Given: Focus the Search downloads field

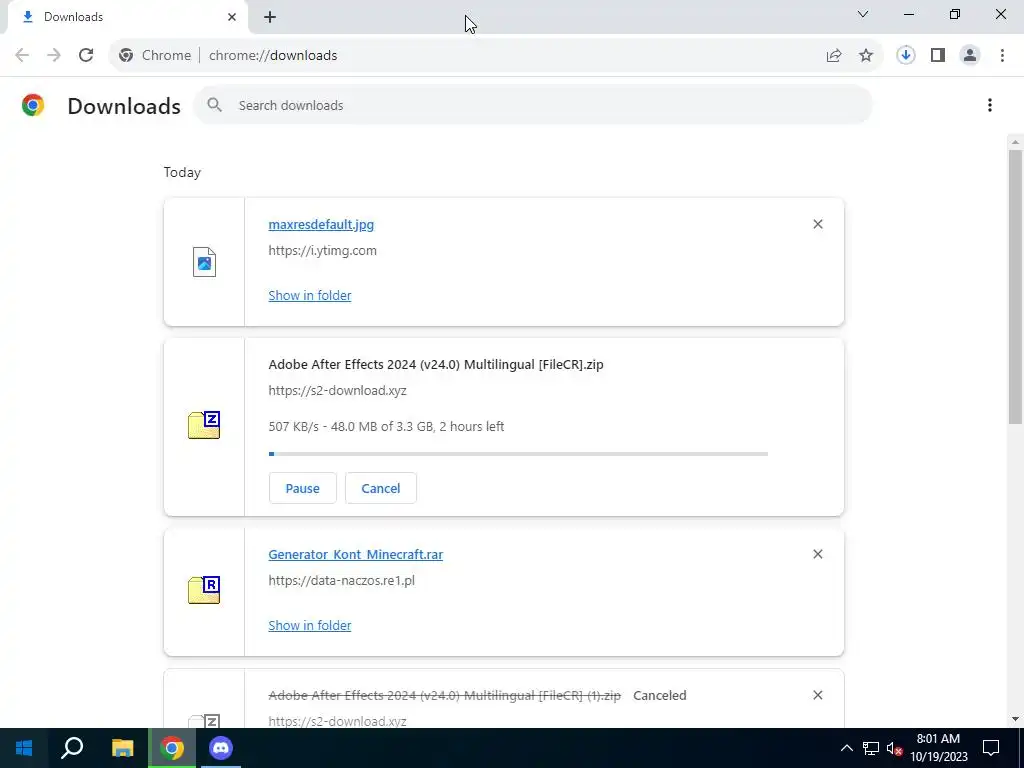Looking at the screenshot, I should pyautogui.click(x=533, y=105).
